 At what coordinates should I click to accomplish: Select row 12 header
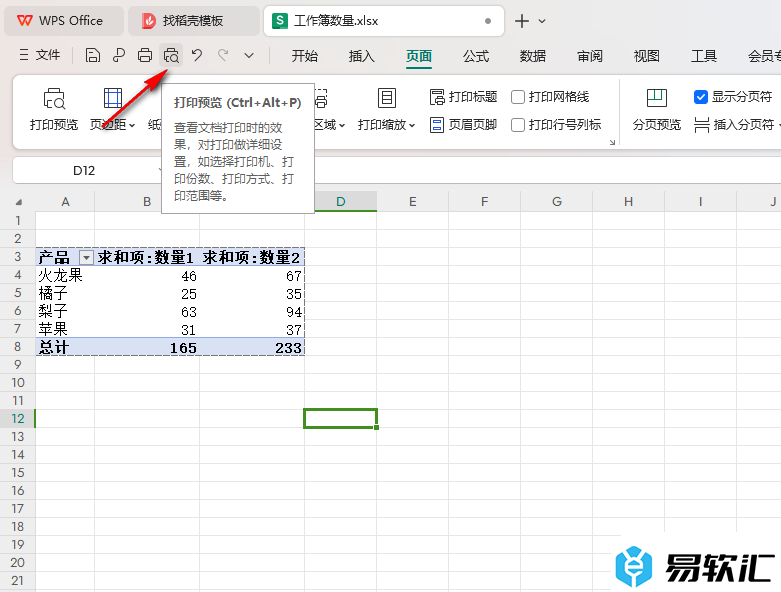[x=18, y=418]
